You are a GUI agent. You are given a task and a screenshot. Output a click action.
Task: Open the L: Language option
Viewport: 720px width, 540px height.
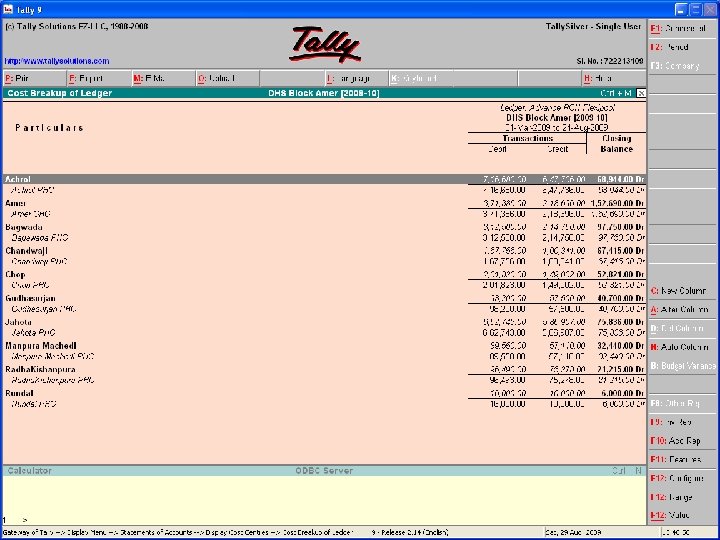pyautogui.click(x=356, y=79)
